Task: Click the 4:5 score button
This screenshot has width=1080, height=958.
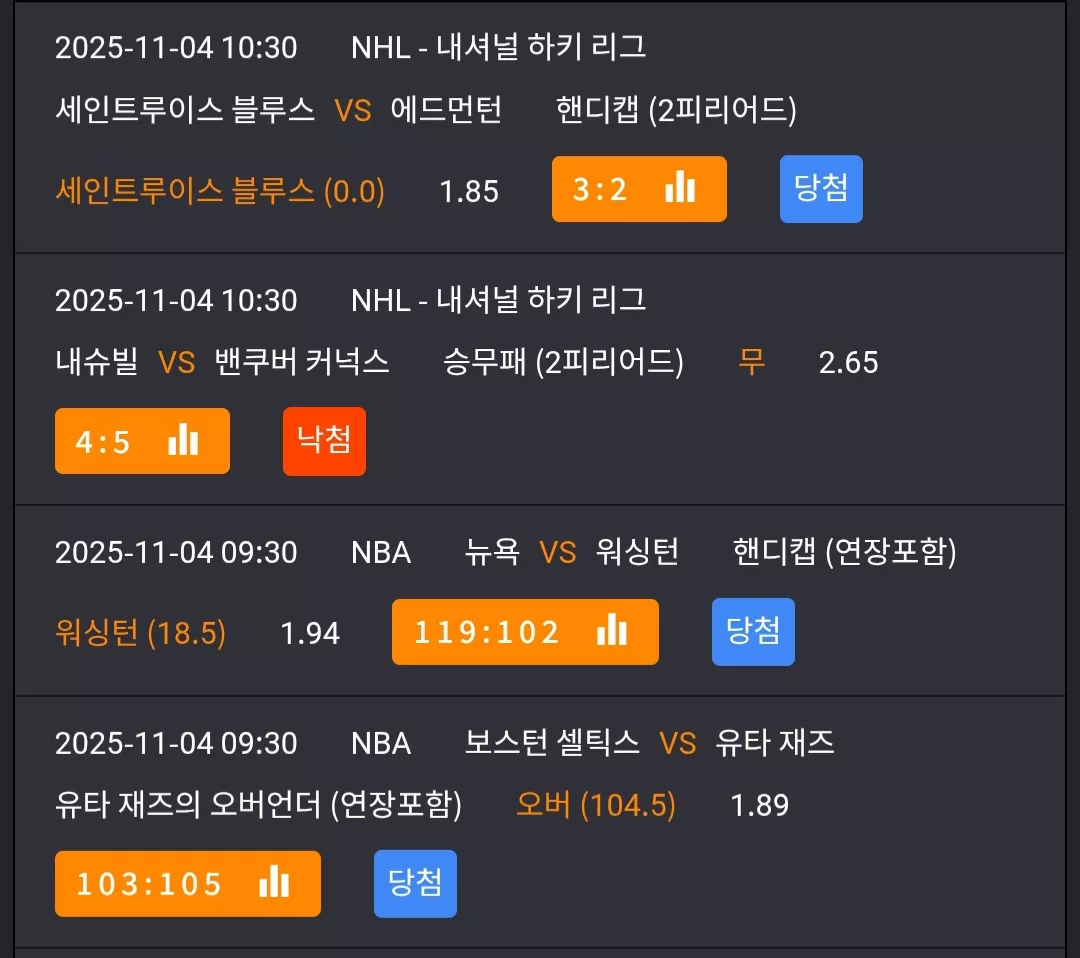Action: click(x=143, y=441)
